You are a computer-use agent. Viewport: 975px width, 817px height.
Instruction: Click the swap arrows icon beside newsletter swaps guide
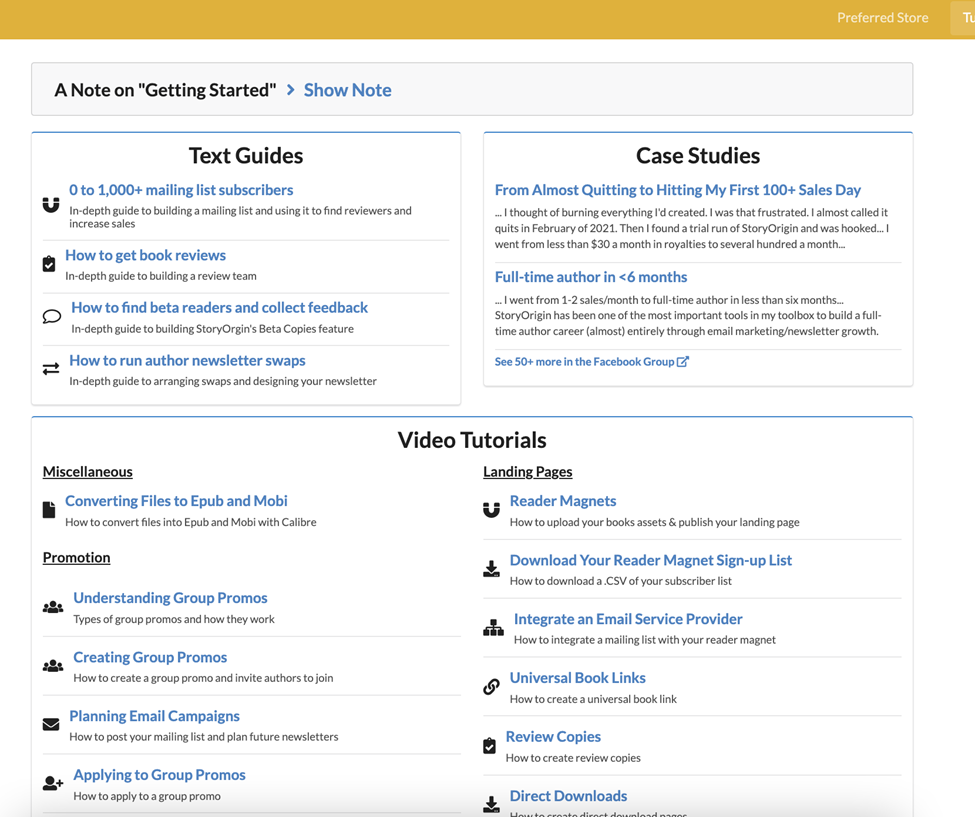[x=51, y=369]
